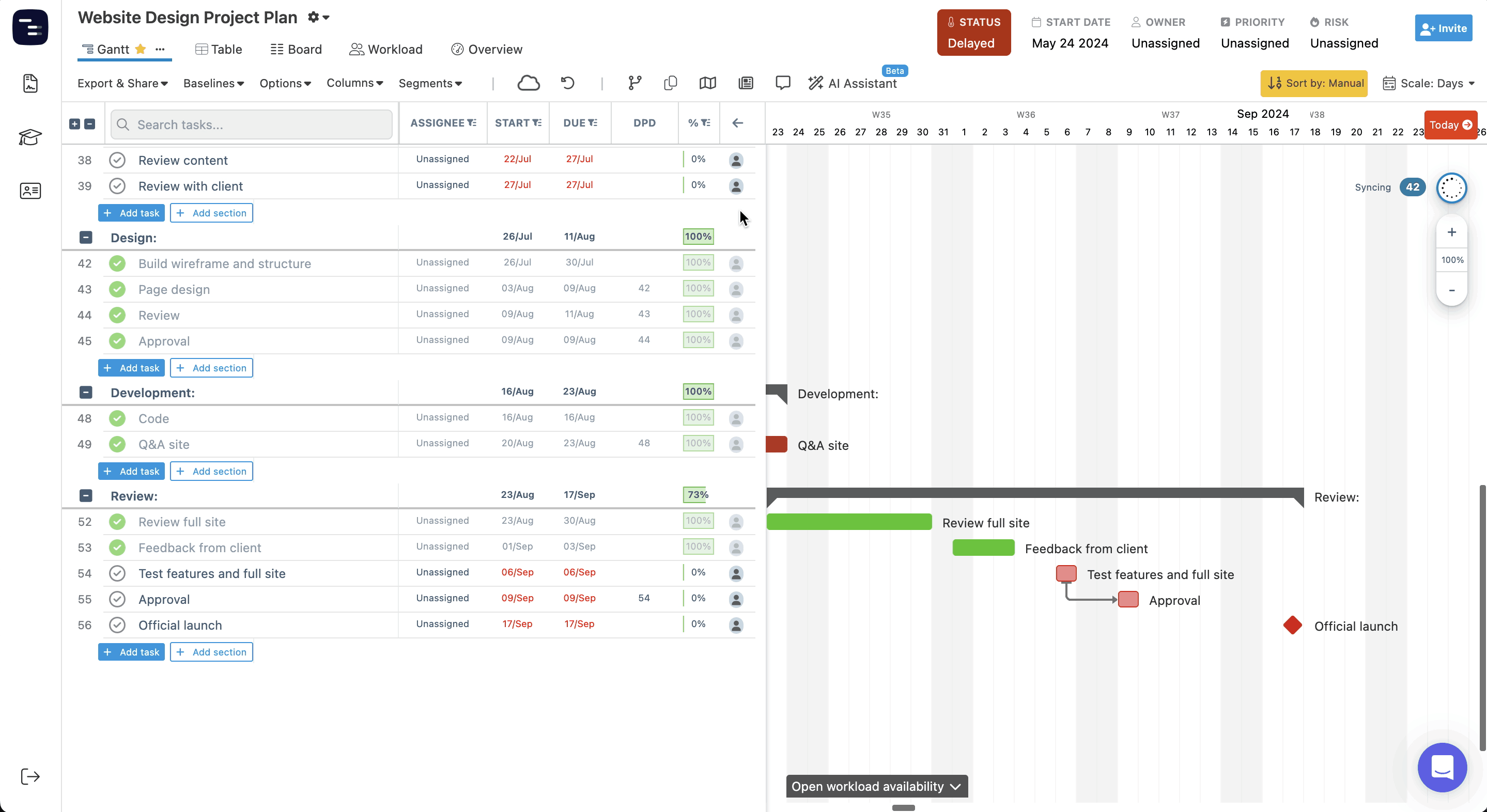Collapse the Design section
This screenshot has height=812, width=1487.
point(85,238)
